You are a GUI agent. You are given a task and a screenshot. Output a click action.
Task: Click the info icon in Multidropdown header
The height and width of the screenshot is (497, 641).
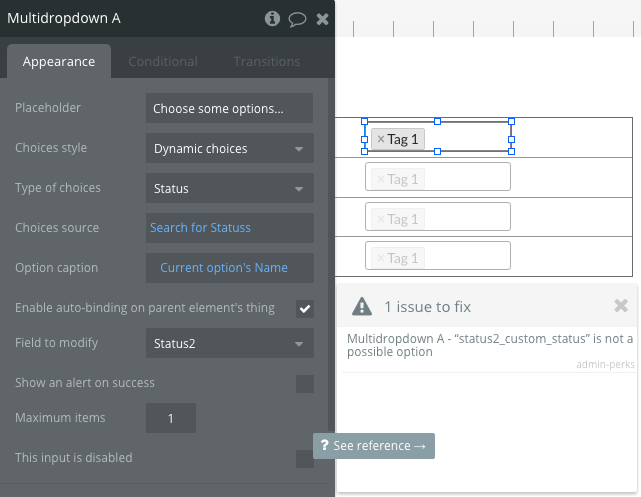click(273, 19)
